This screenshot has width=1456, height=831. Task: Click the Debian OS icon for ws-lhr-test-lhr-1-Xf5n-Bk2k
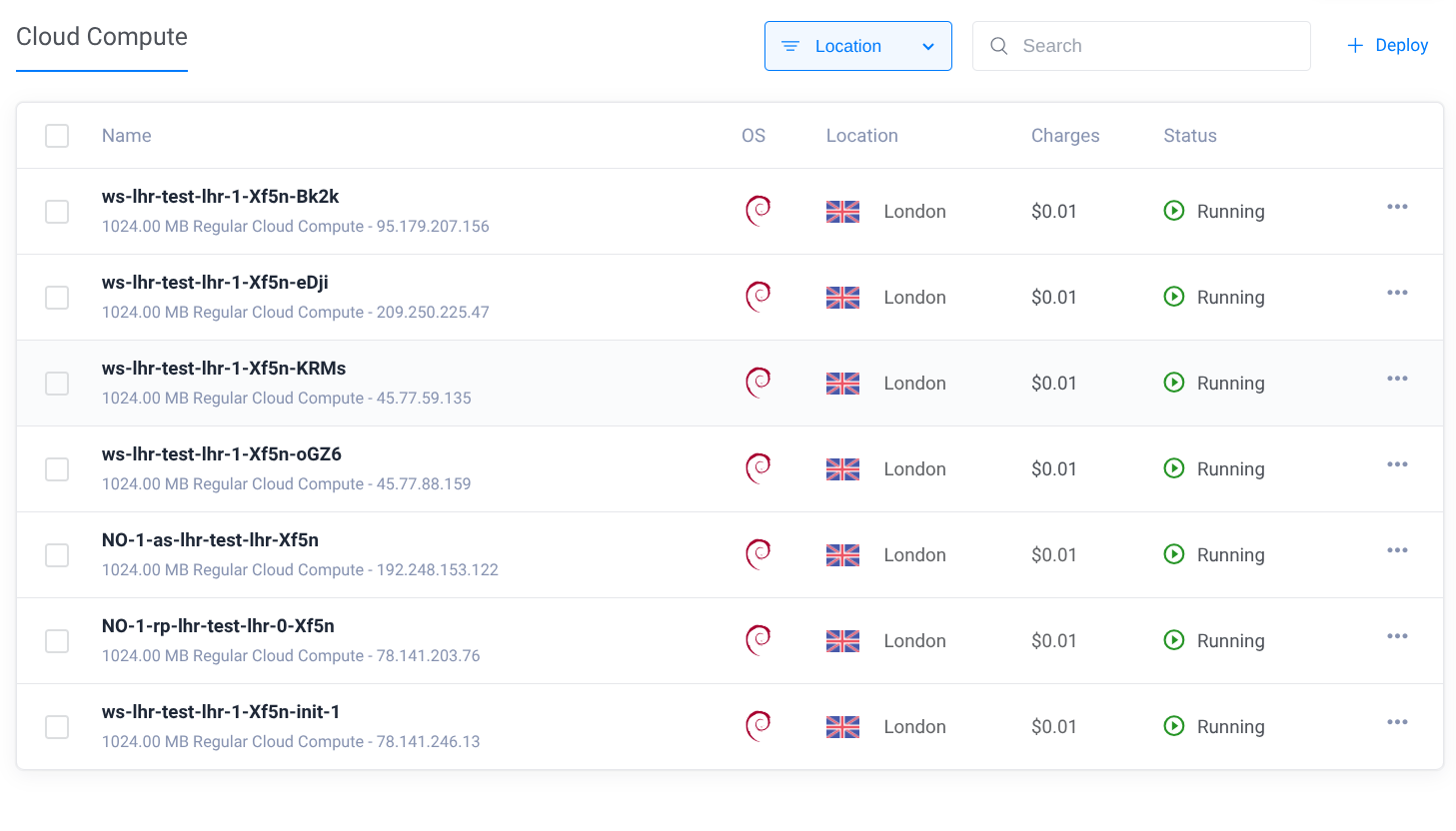[758, 211]
